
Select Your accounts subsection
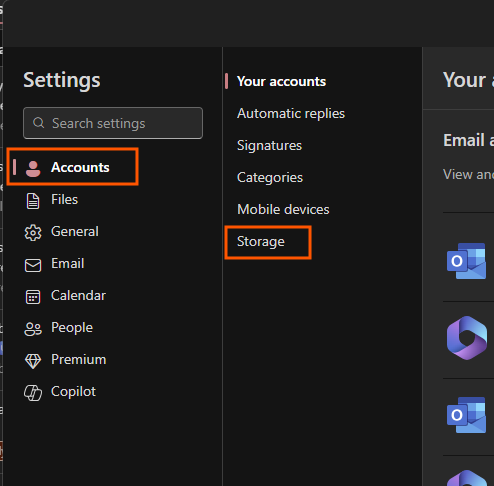[281, 81]
